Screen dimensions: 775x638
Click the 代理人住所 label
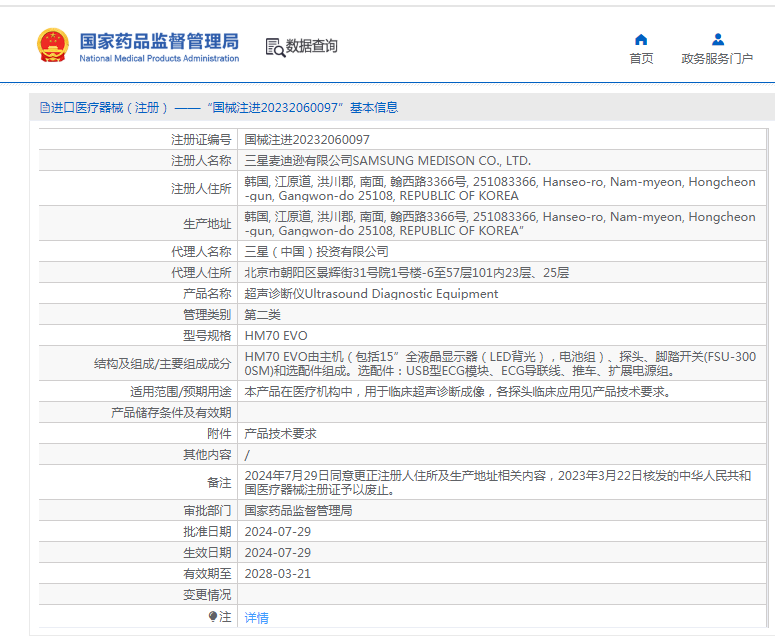[201, 273]
